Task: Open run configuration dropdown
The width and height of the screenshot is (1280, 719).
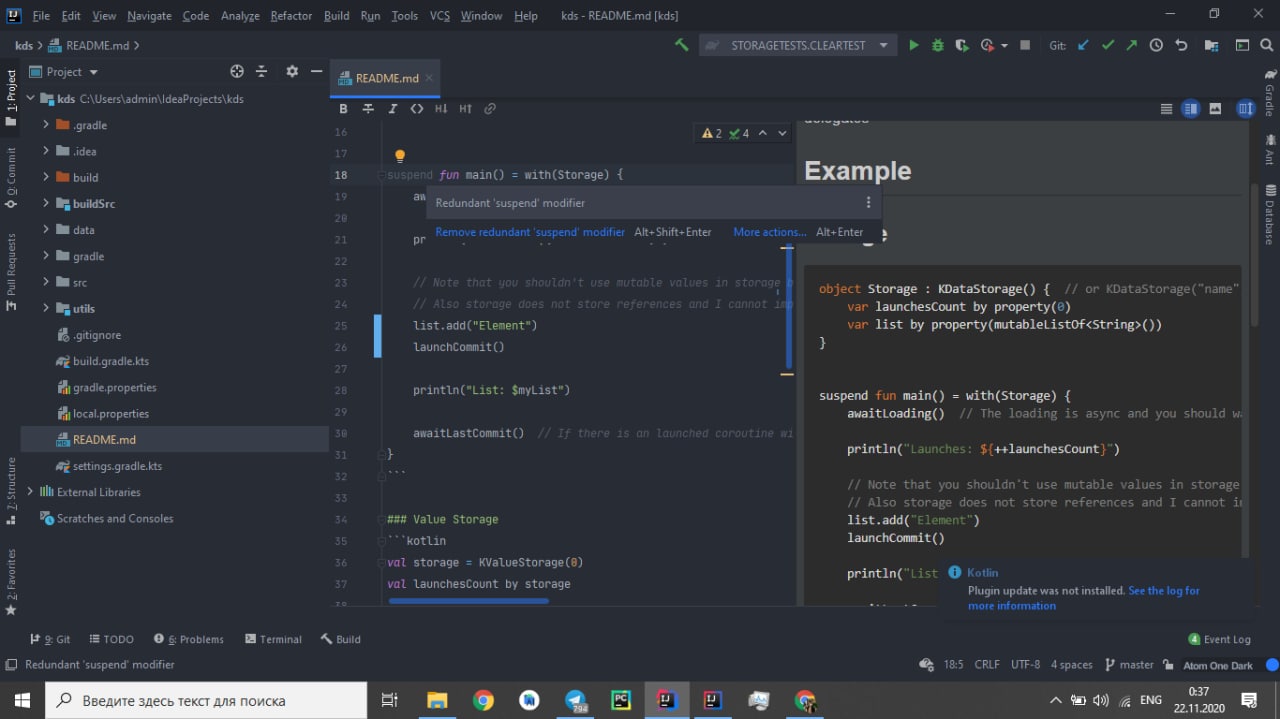Action: 884,45
